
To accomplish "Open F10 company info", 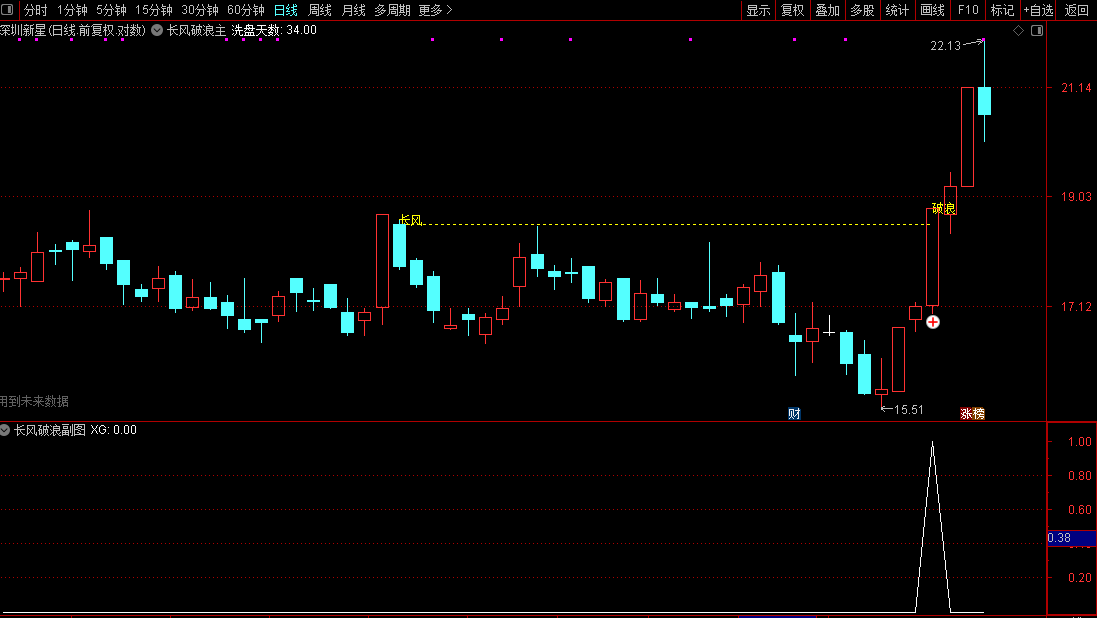I will coord(968,10).
